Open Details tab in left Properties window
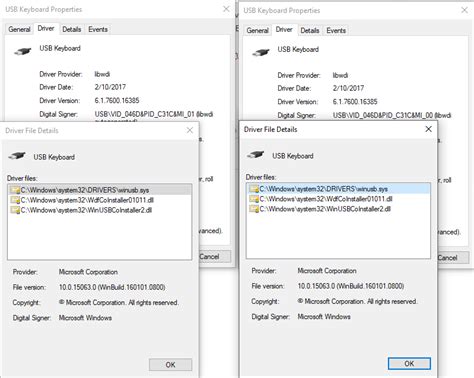Screen dimensions: 474x378 (72, 29)
